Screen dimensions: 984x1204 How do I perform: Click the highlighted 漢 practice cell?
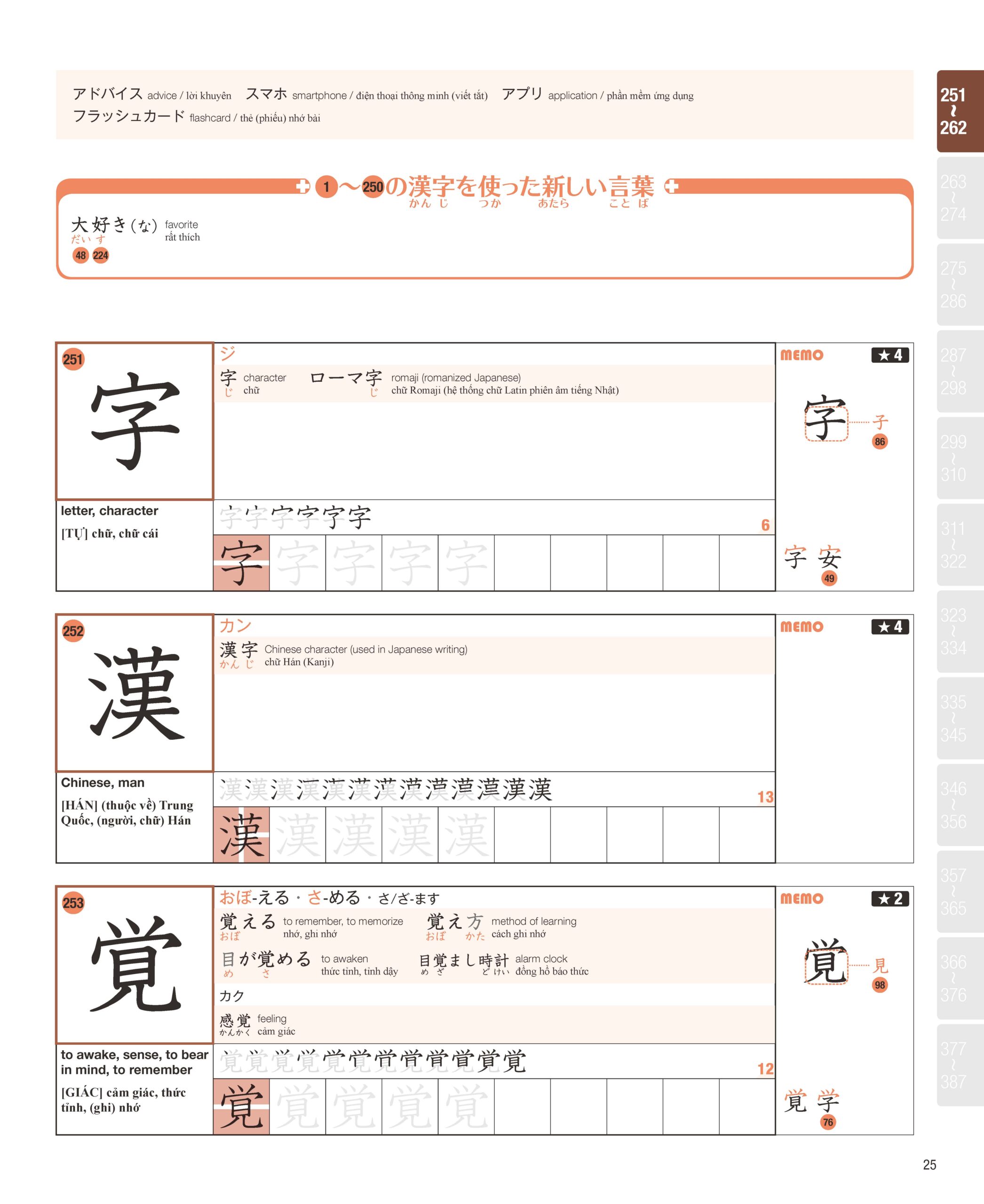pyautogui.click(x=241, y=834)
